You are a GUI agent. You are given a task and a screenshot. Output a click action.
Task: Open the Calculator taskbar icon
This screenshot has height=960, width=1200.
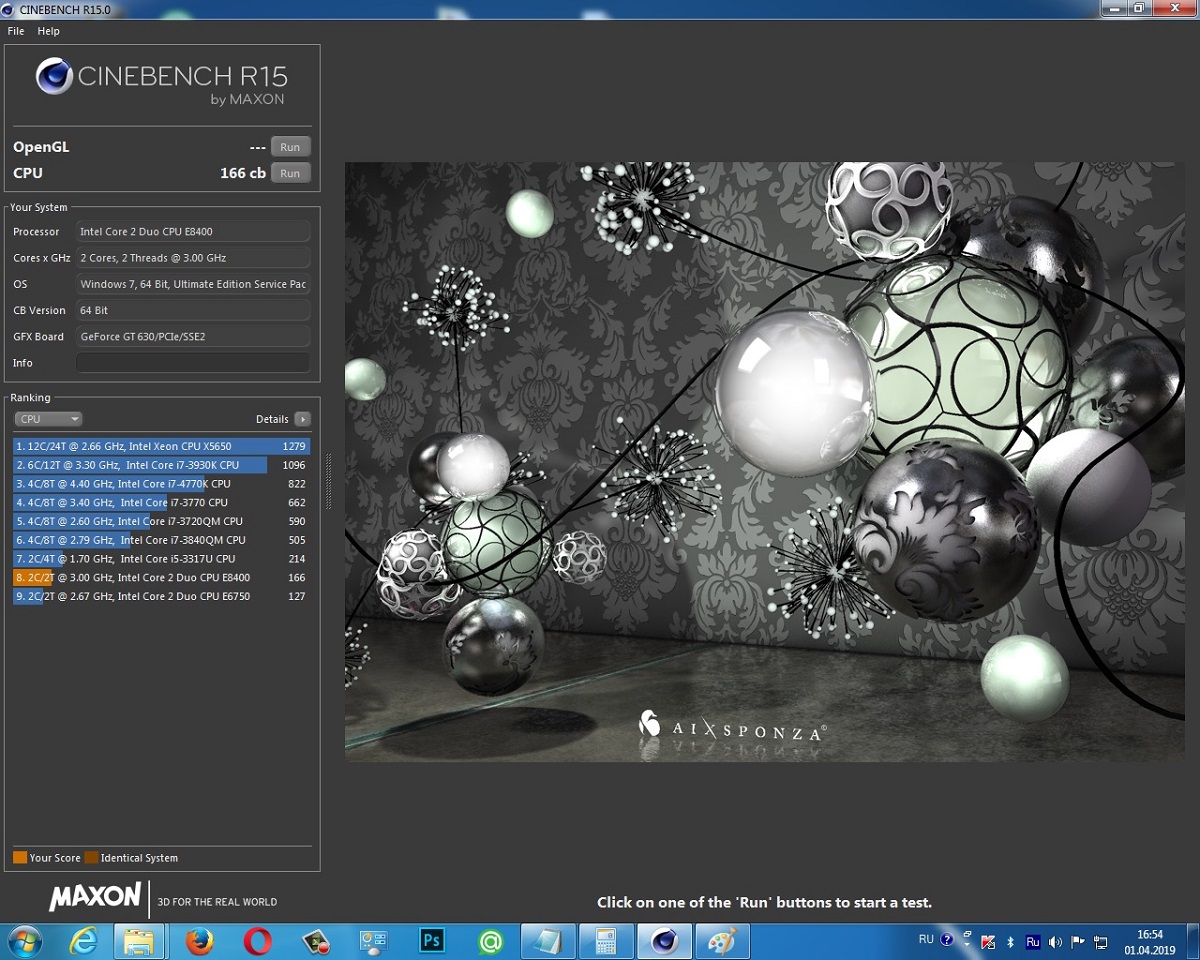[x=605, y=941]
